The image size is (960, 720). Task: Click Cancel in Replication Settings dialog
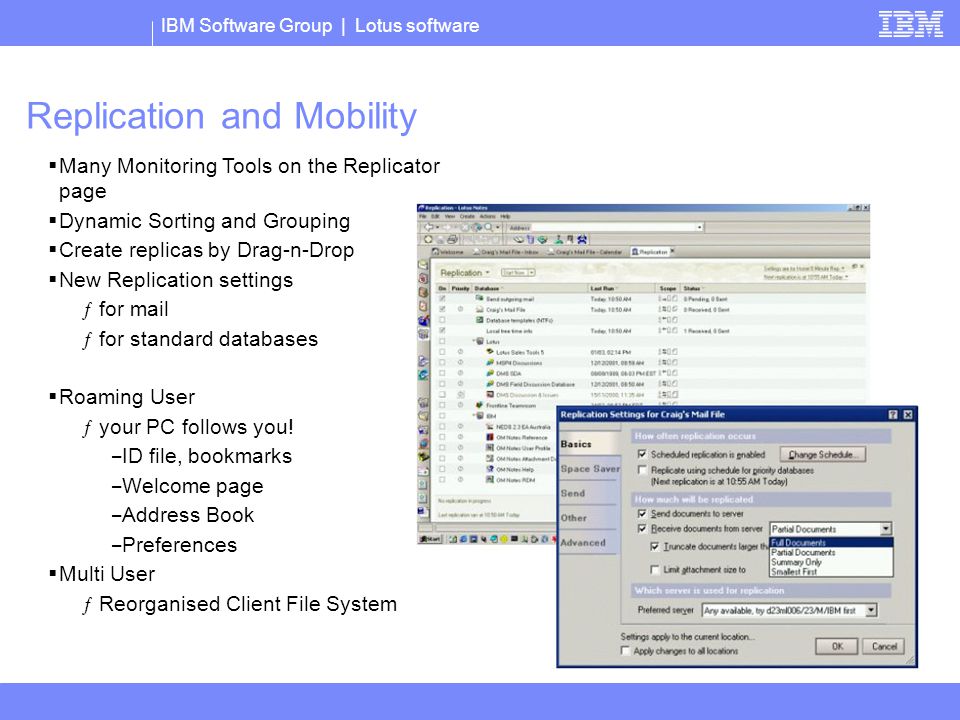[883, 646]
